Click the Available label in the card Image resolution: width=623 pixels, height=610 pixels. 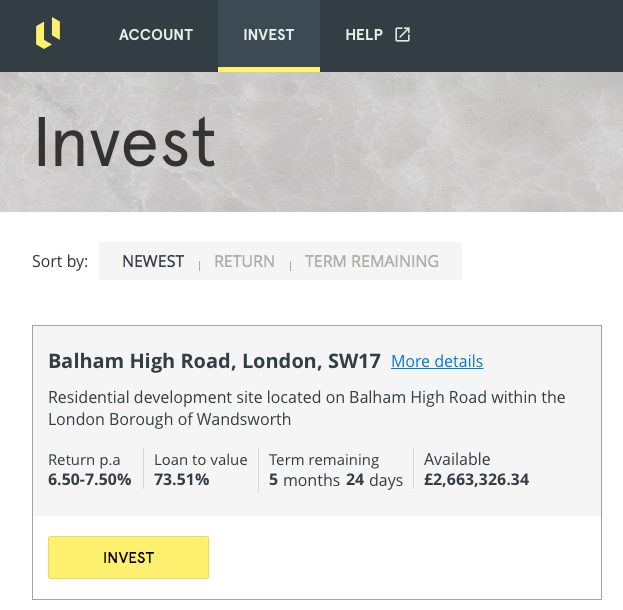click(x=457, y=459)
